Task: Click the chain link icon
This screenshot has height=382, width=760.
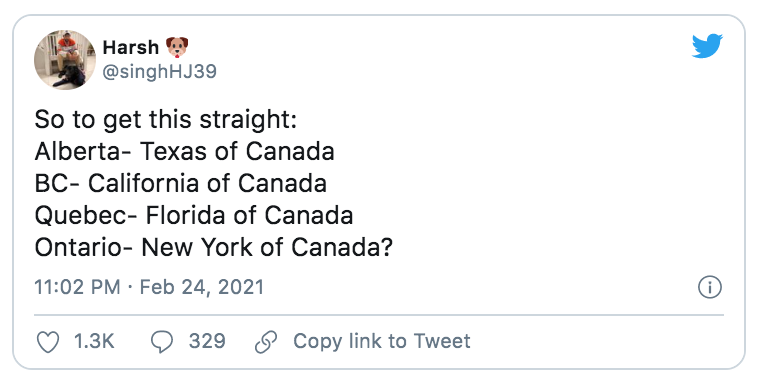Action: point(266,342)
